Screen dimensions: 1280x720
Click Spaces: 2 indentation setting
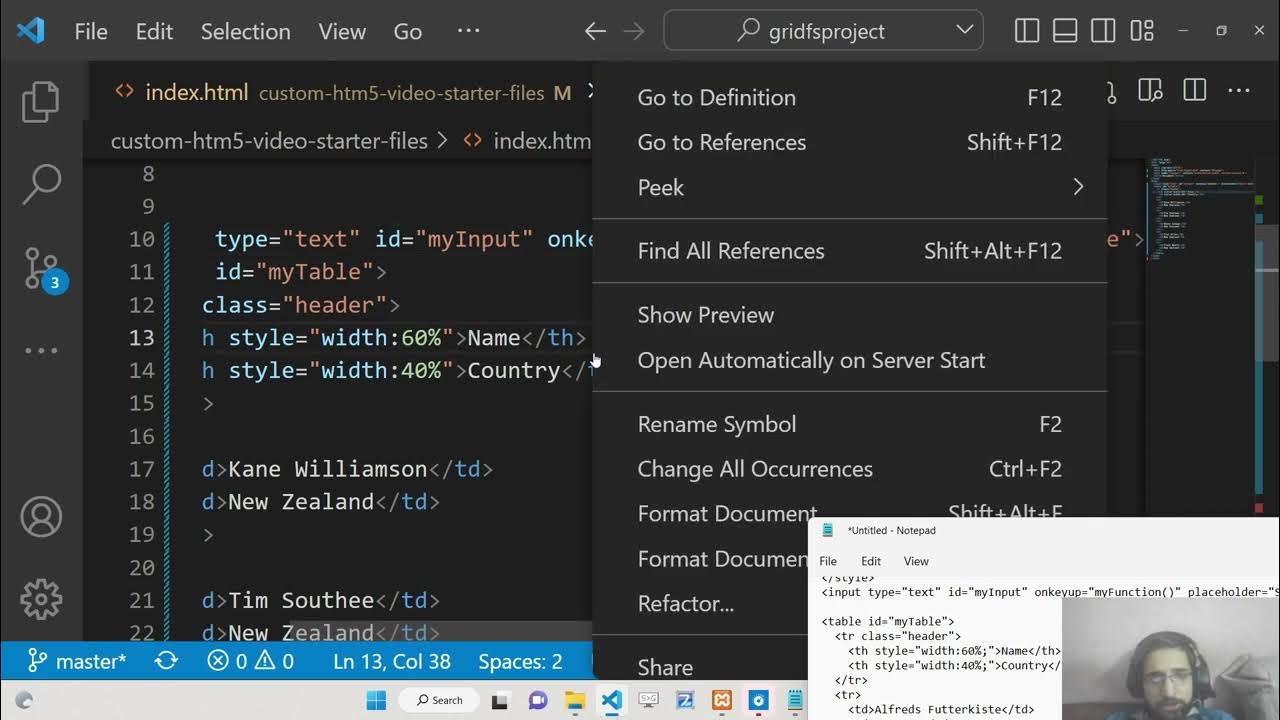[520, 661]
